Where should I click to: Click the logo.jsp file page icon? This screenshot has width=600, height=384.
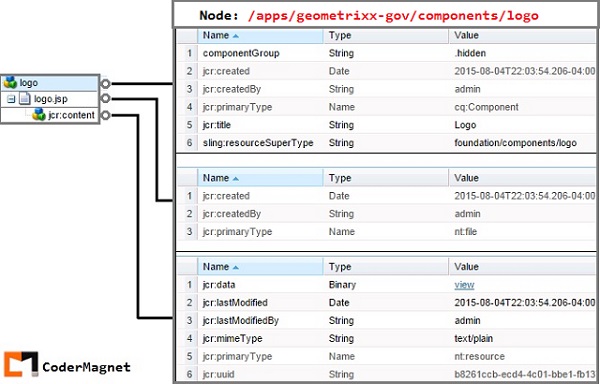(25, 99)
